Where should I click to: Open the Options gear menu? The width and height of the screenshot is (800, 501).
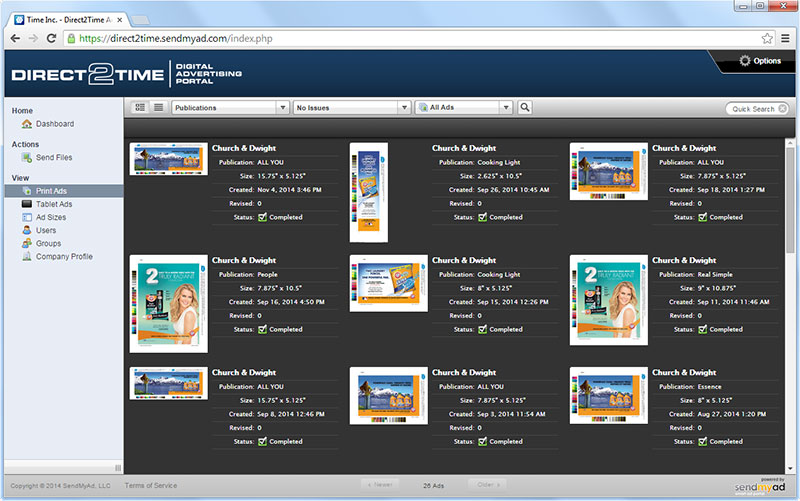tap(759, 61)
